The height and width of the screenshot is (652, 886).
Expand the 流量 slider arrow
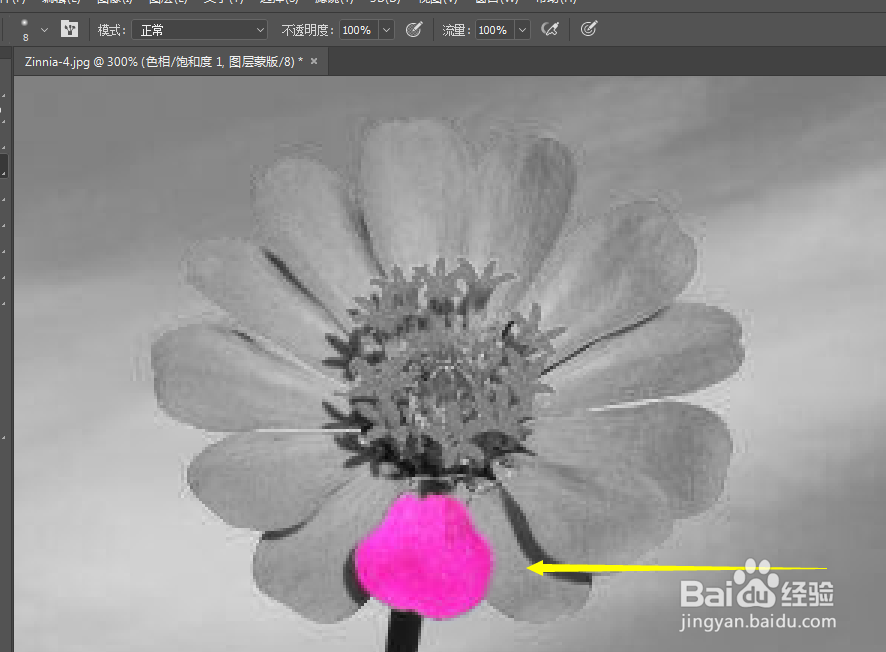523,30
